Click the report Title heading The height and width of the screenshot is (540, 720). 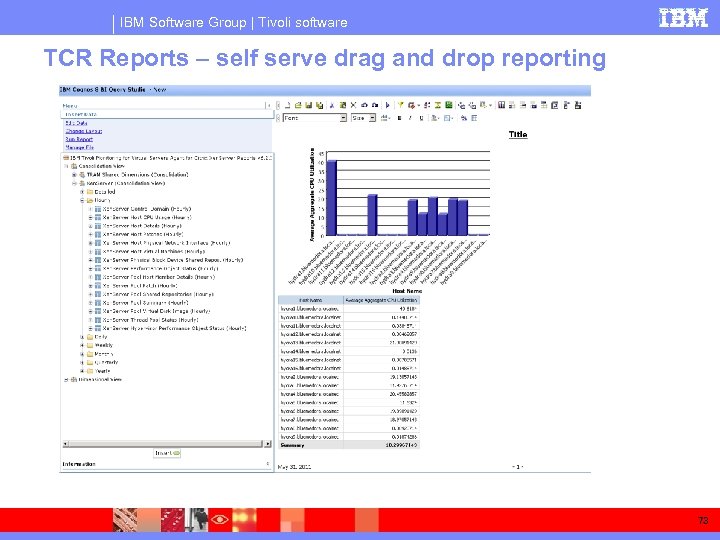(518, 134)
